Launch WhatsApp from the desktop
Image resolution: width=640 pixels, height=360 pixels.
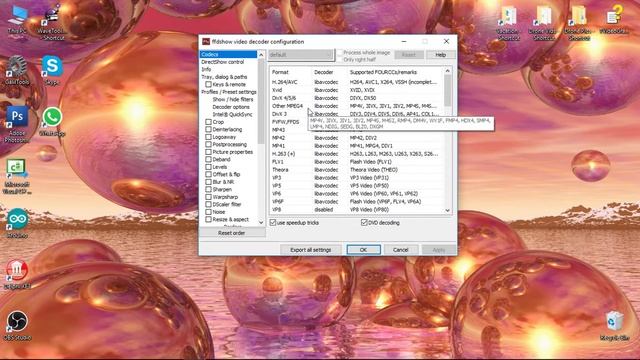52,121
